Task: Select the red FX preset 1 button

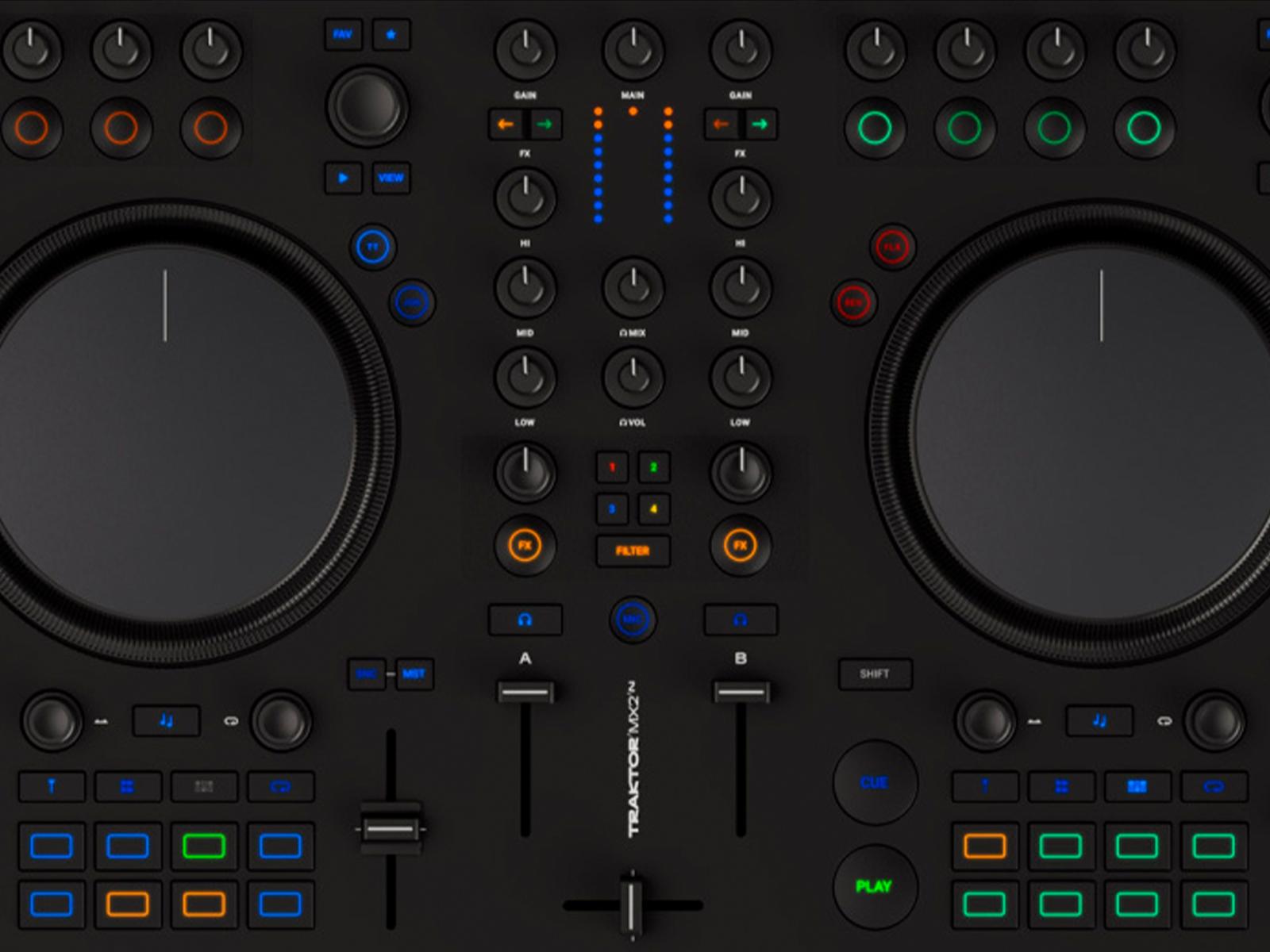Action: pyautogui.click(x=612, y=467)
